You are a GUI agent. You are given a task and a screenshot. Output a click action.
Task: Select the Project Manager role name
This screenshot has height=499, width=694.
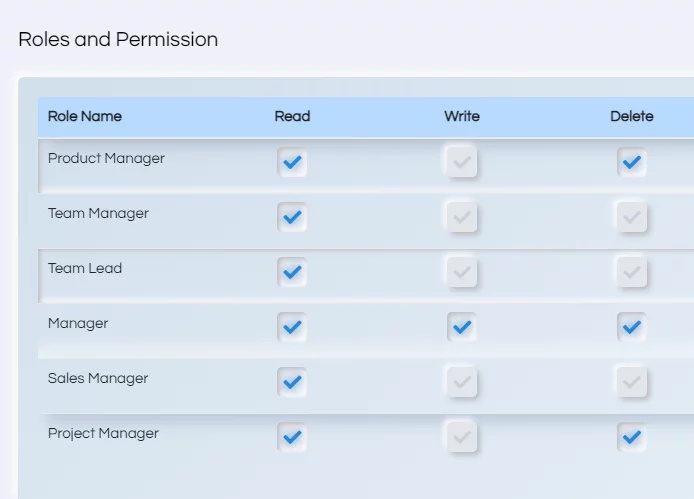[x=103, y=433]
